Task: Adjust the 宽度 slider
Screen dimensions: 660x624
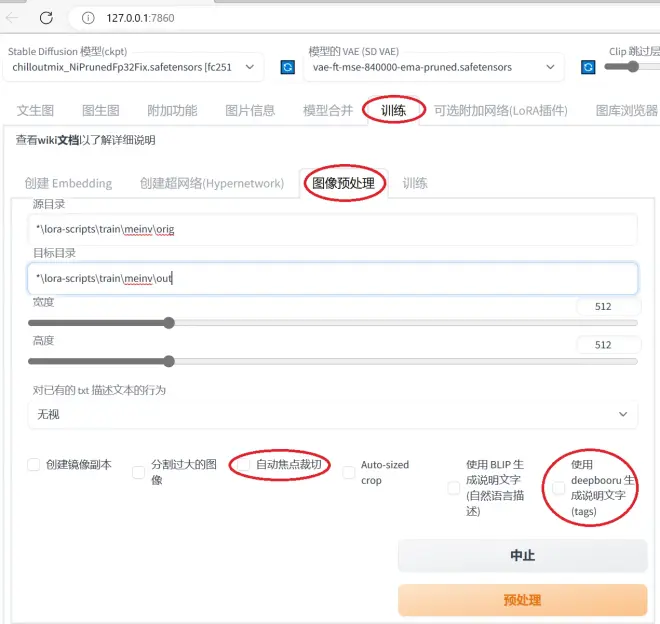Action: pyautogui.click(x=333, y=323)
